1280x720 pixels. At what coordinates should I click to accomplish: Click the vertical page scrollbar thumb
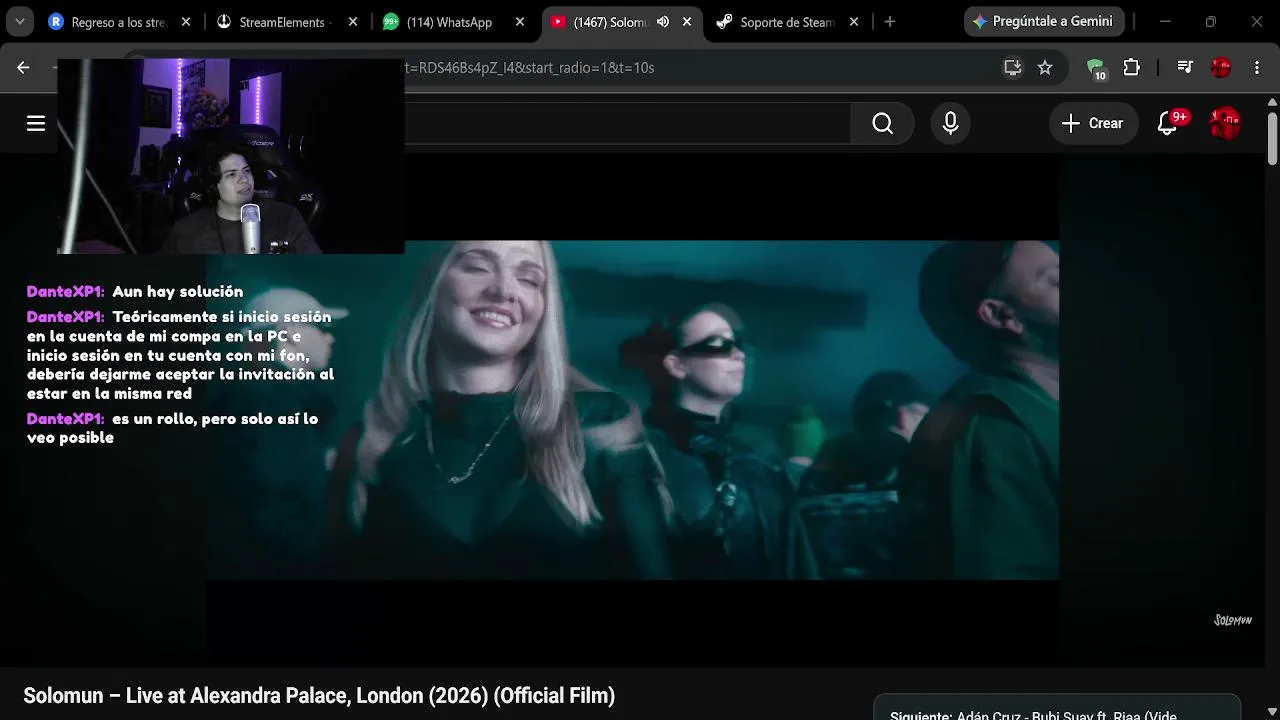coord(1272,139)
